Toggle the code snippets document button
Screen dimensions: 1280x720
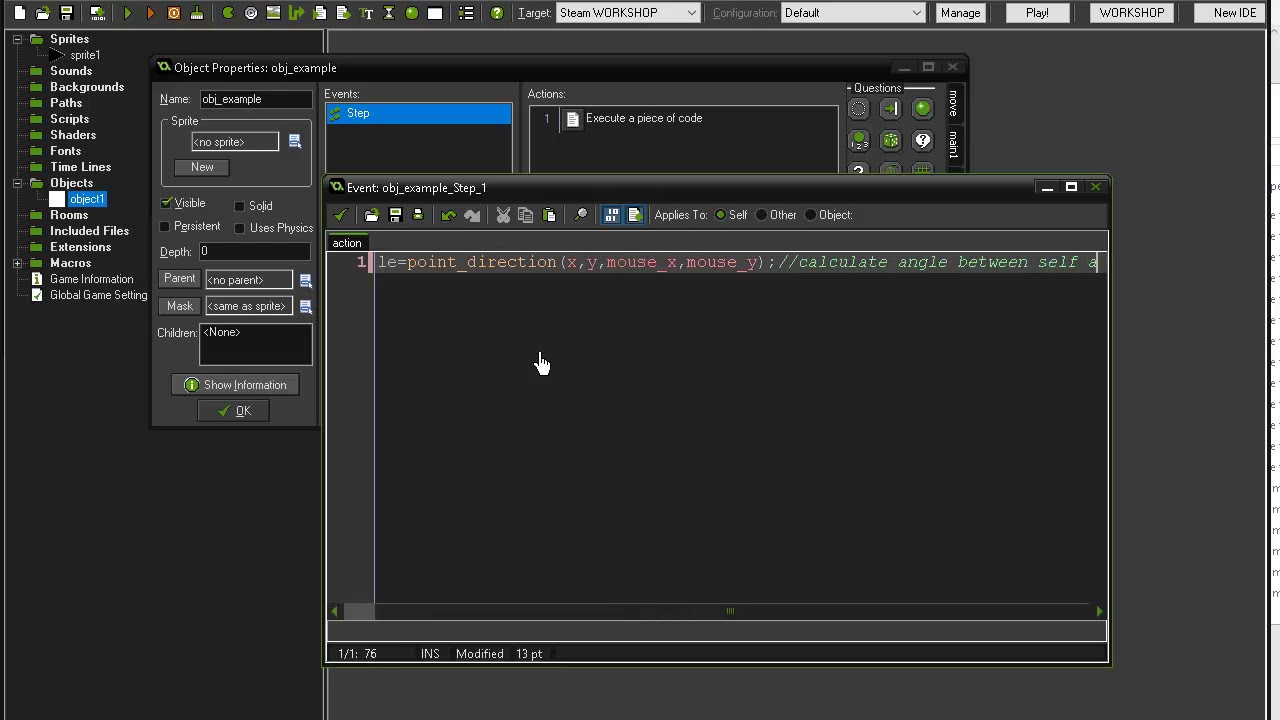(x=634, y=215)
